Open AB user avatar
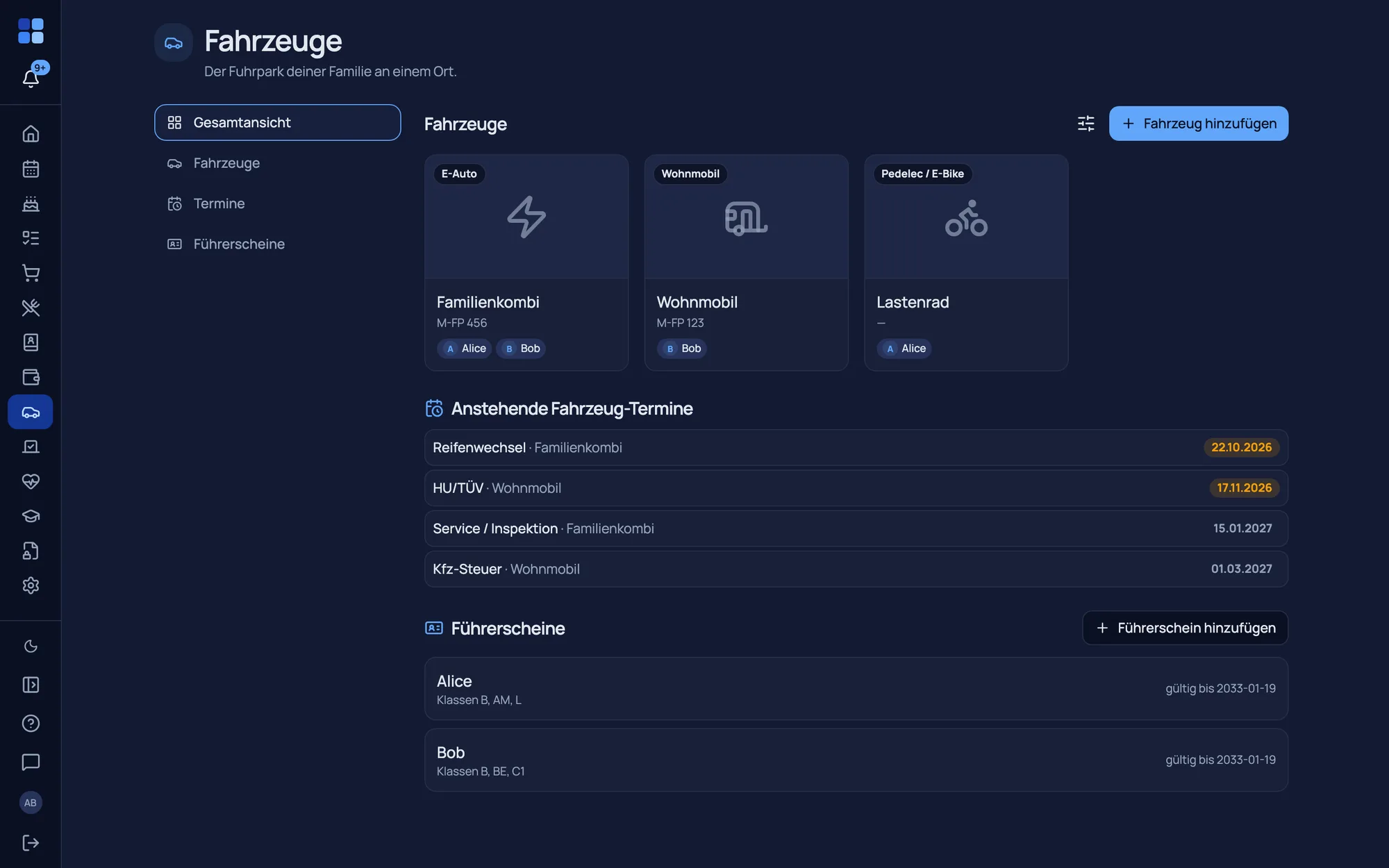This screenshot has width=1389, height=868. [x=31, y=803]
